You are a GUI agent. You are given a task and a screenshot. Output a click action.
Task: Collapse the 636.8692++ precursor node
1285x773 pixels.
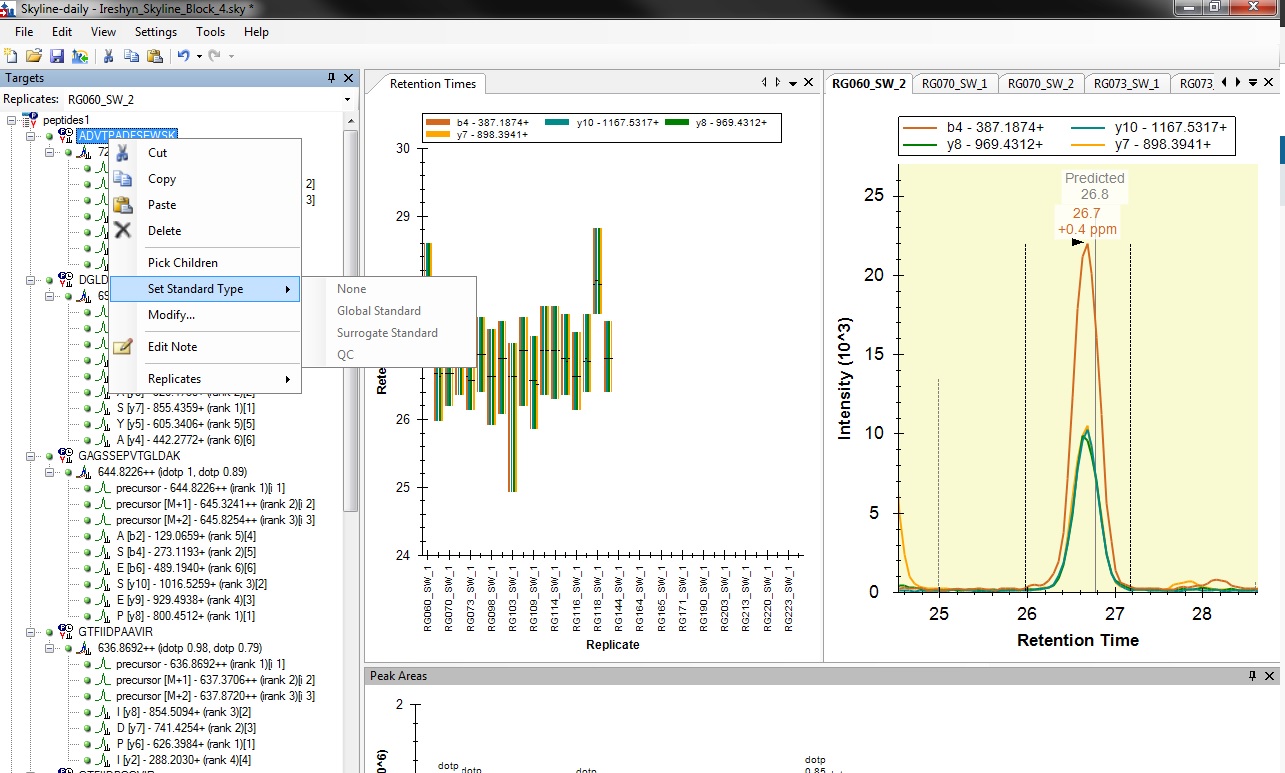coord(50,648)
